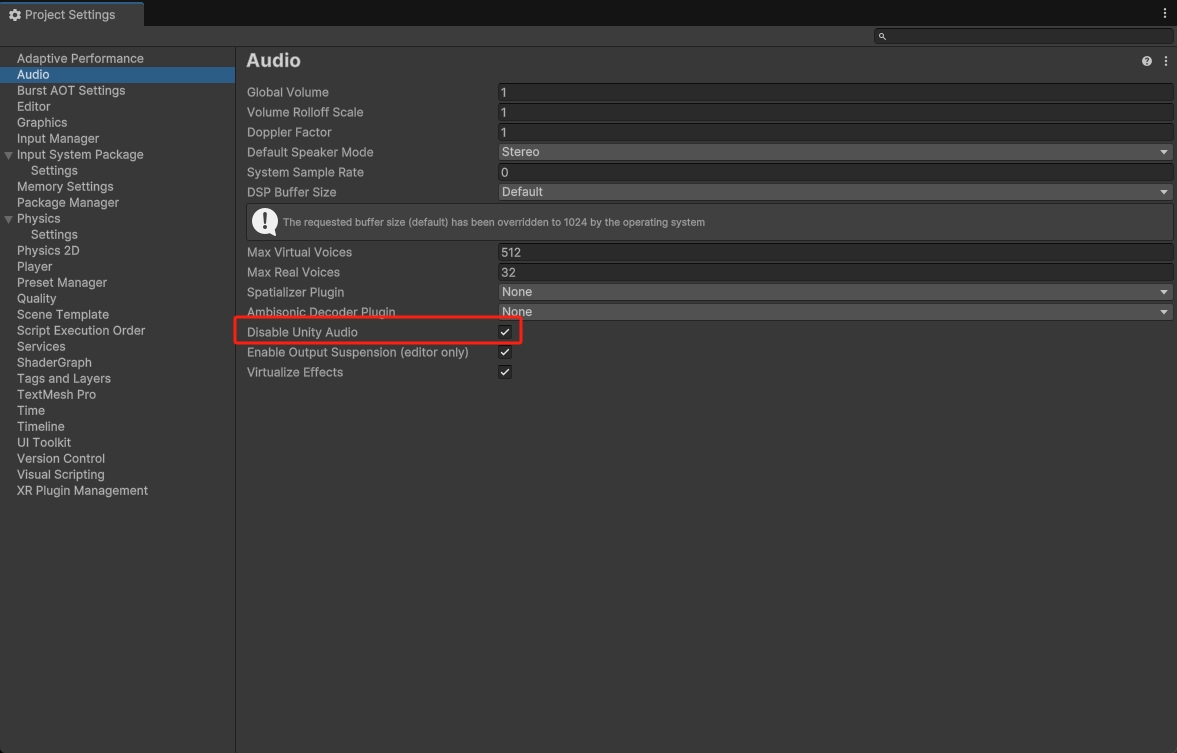
Task: Select Adaptive Performance in the sidebar
Action: tap(80, 59)
